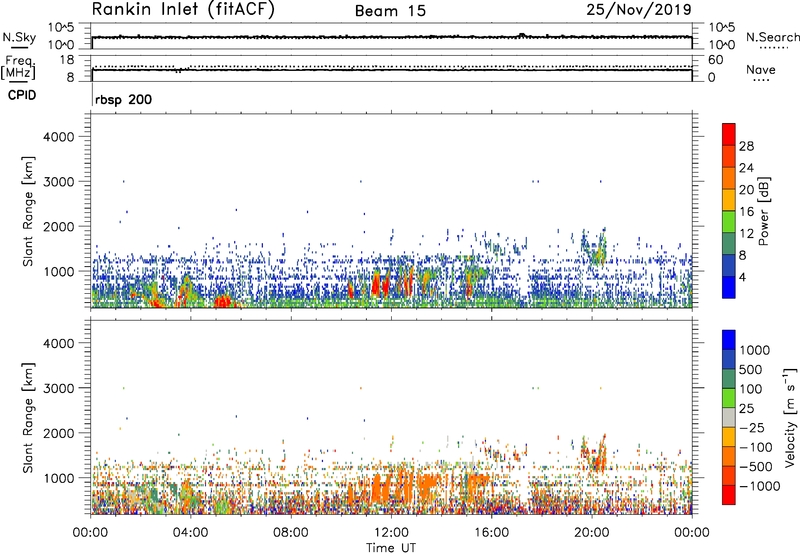Screen dimensions: 800x554
Task: Click the '16' tick label on the power colorbar
Action: tap(746, 212)
